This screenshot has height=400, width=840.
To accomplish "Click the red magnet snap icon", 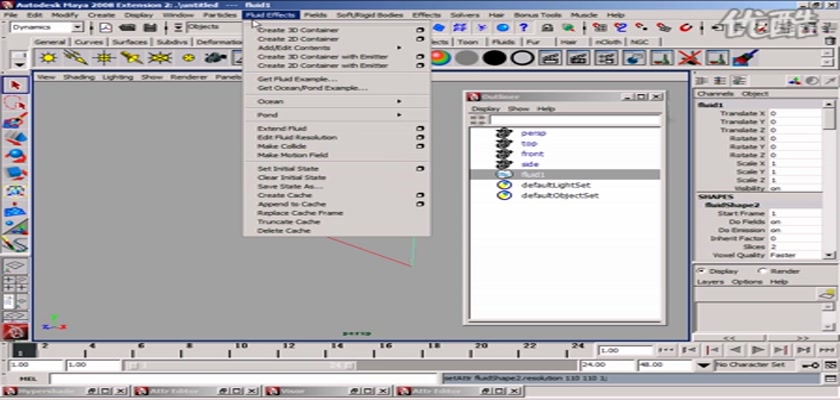I will pyautogui.click(x=687, y=27).
